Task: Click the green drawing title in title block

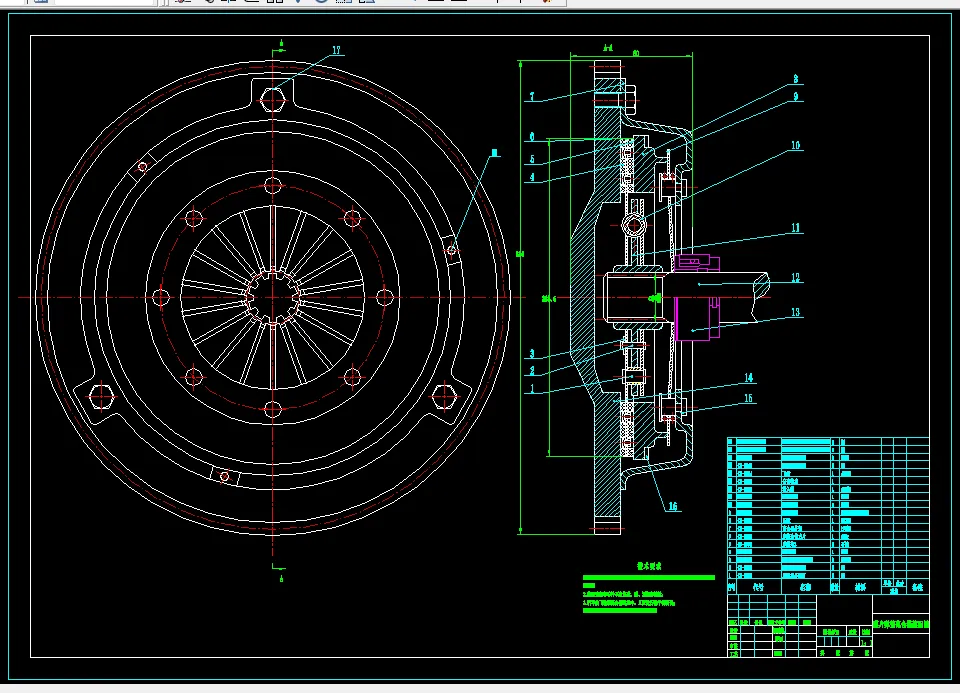Action: point(900,622)
